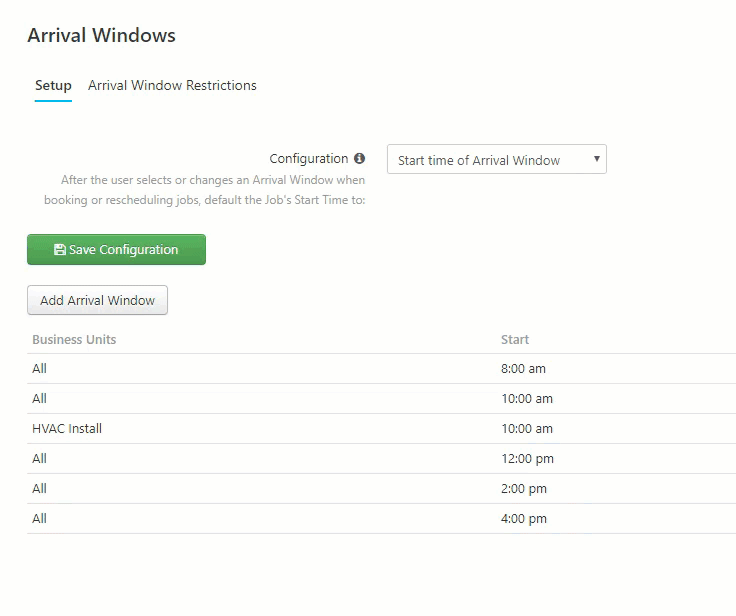Click the 10:00 am start time for HVAC Install
The height and width of the screenshot is (616, 736).
pyautogui.click(x=527, y=429)
